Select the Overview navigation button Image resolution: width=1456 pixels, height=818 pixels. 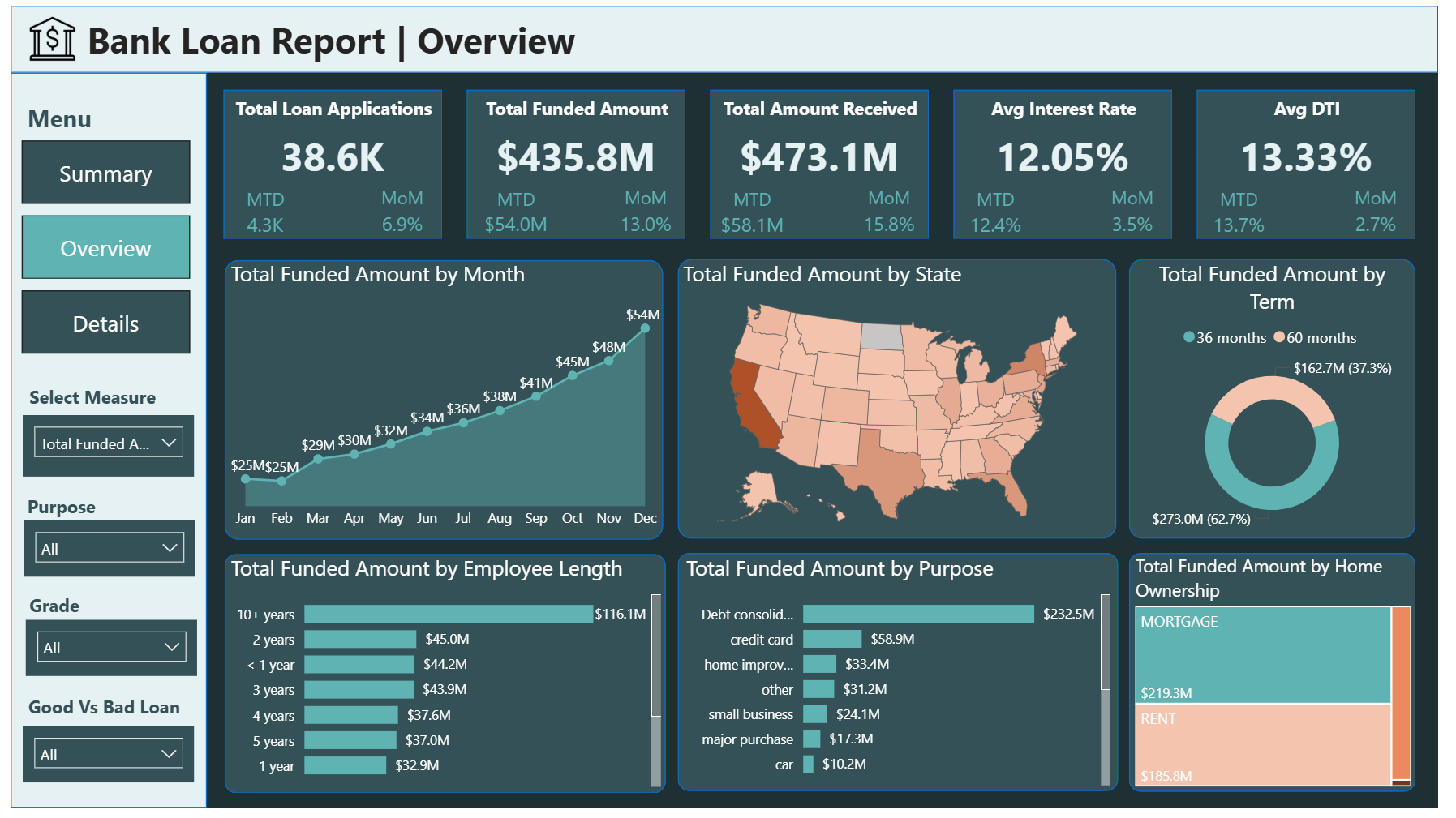pos(105,248)
